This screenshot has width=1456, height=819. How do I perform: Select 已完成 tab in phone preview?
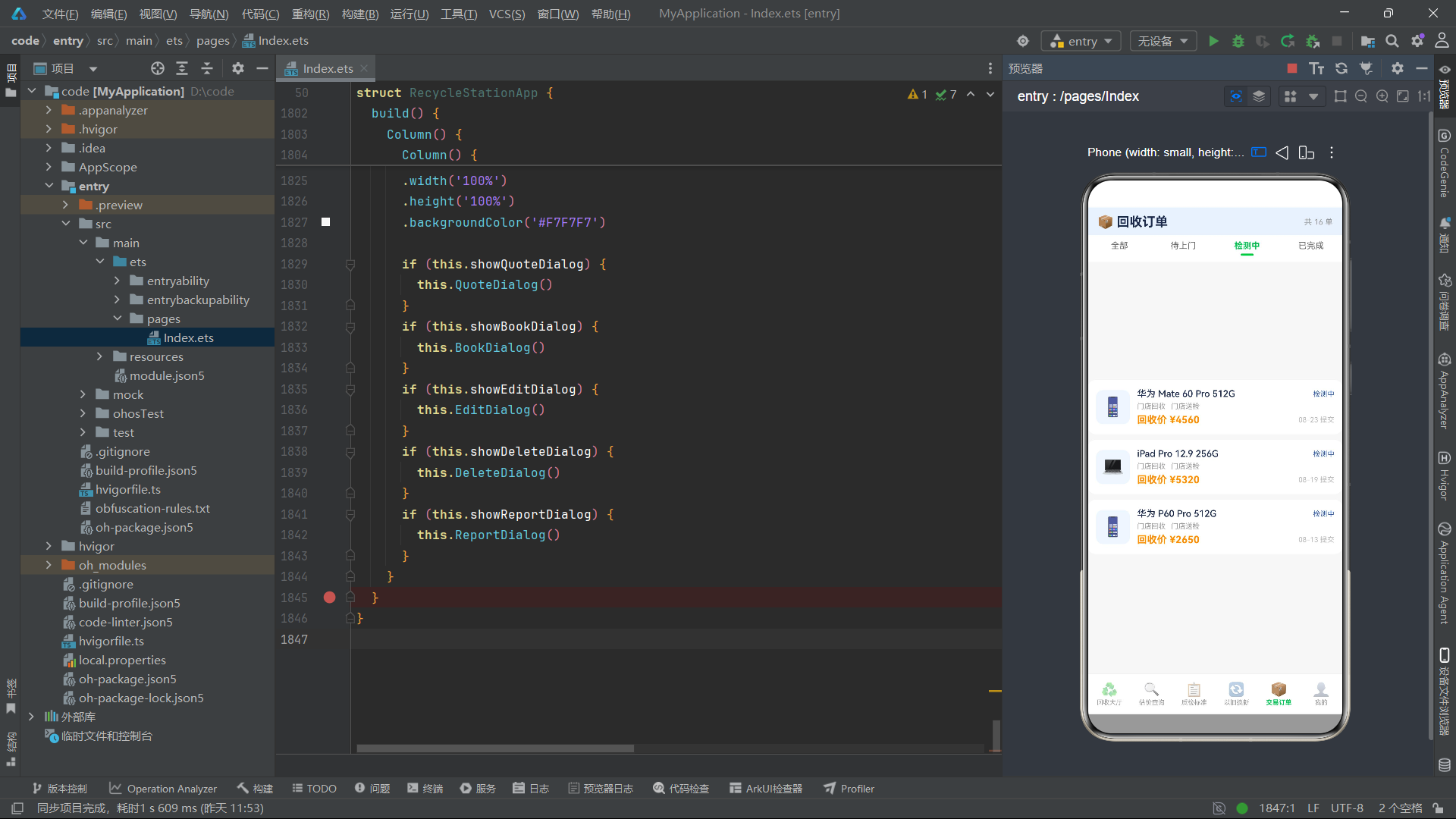[x=1310, y=246]
